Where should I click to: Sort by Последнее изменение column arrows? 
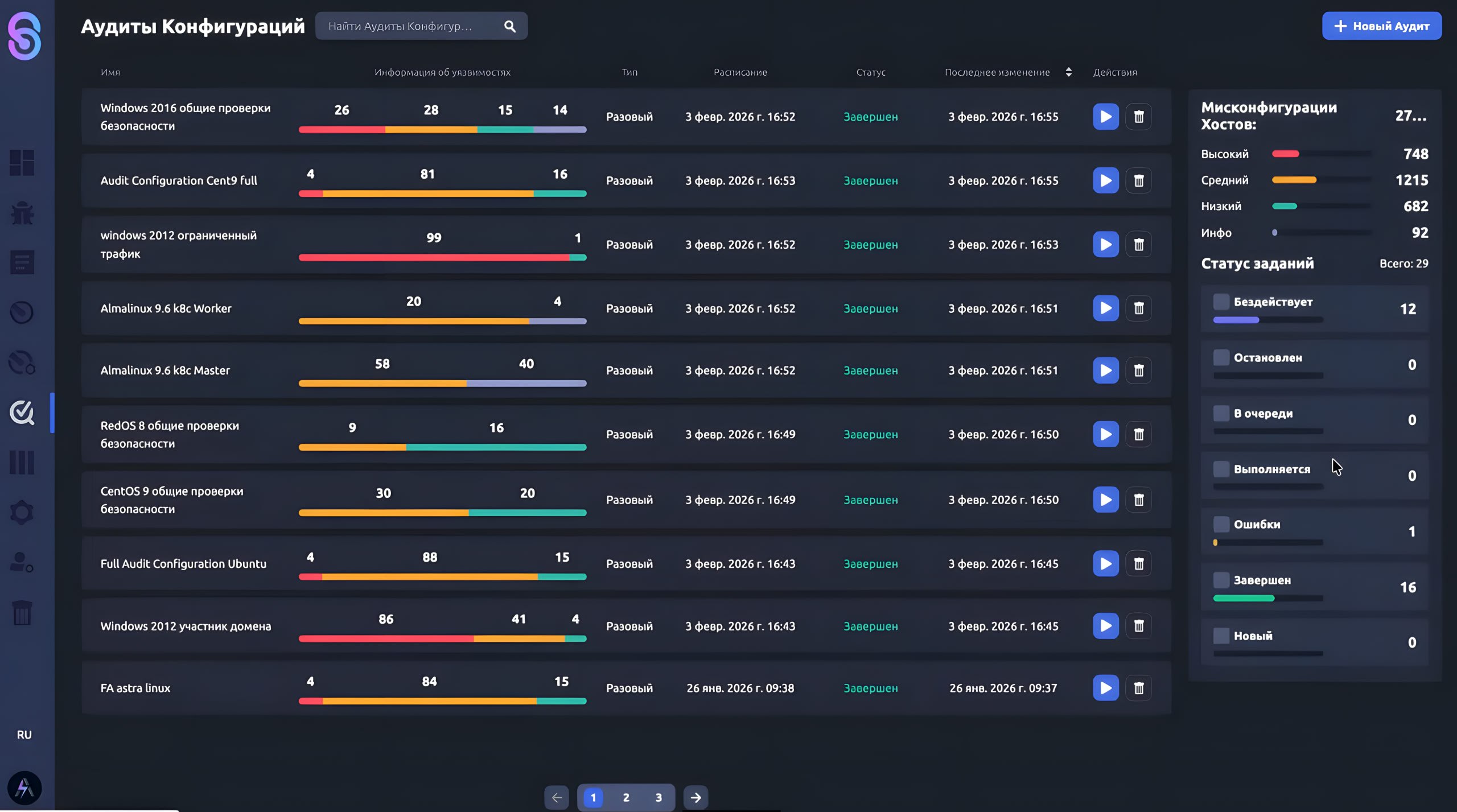tap(1068, 72)
